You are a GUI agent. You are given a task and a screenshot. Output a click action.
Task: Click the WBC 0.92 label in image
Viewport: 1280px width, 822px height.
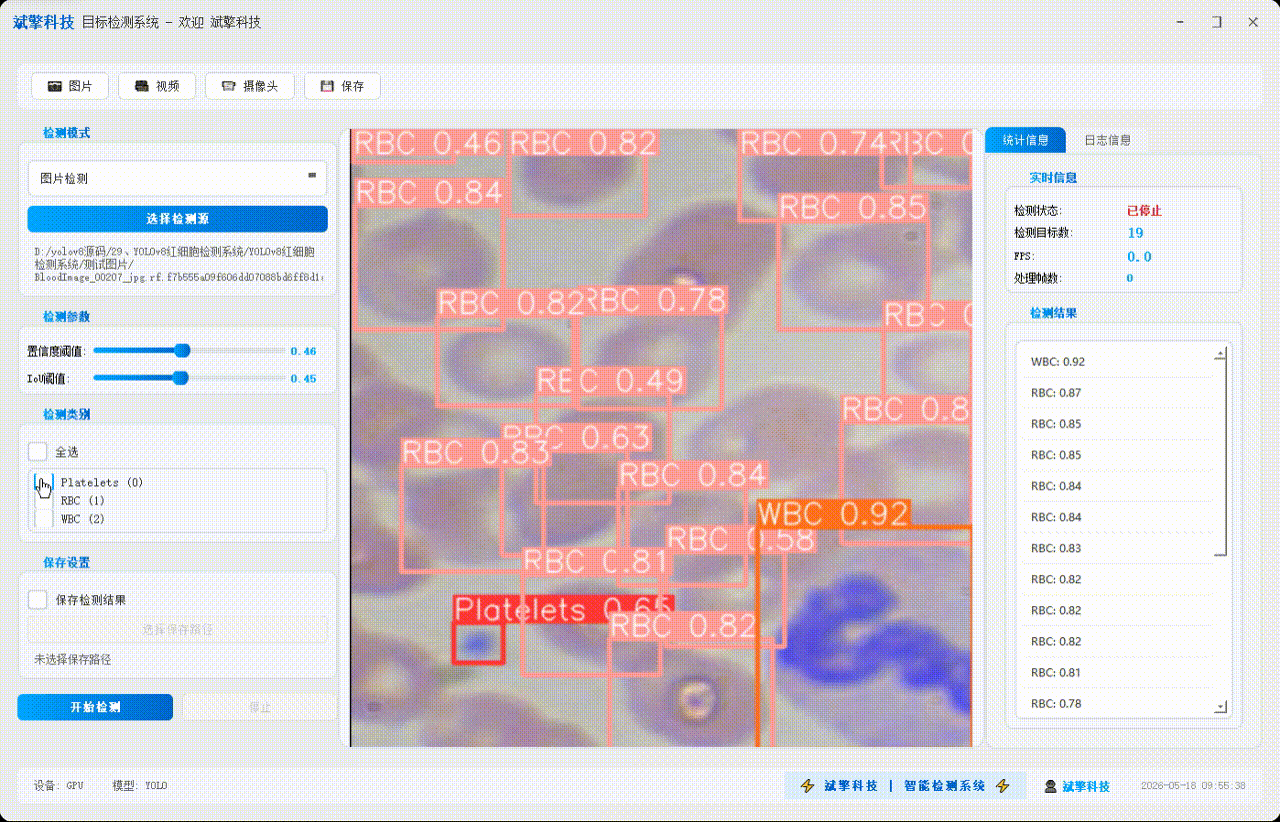(833, 514)
